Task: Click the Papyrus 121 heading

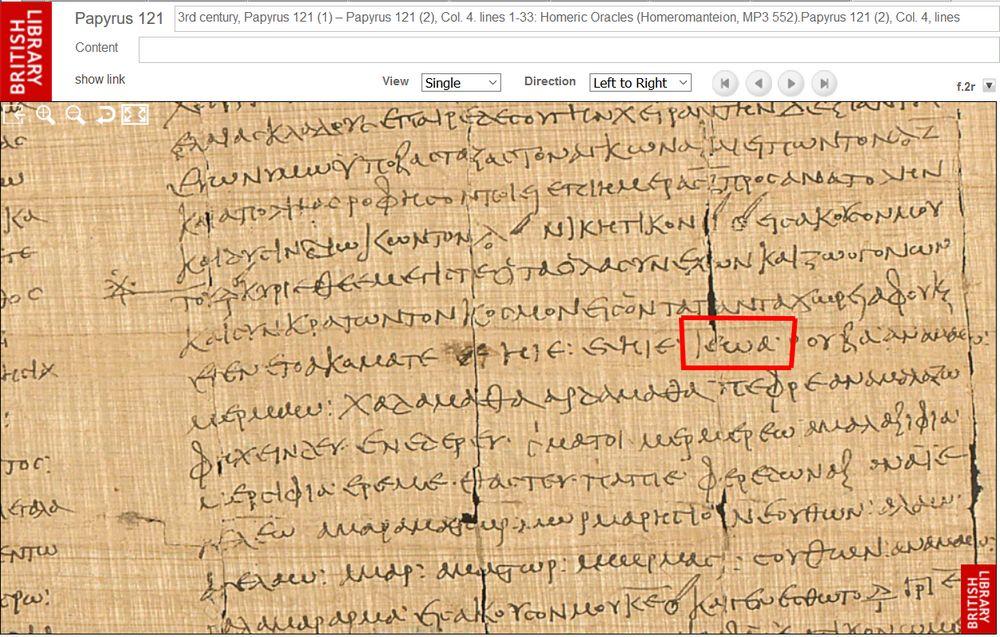Action: click(118, 18)
